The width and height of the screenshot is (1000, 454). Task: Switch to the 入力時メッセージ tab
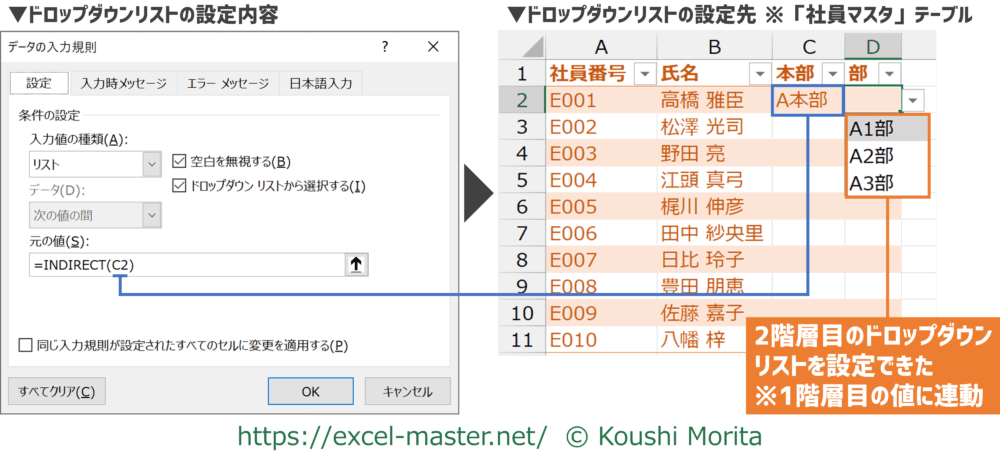[125, 84]
